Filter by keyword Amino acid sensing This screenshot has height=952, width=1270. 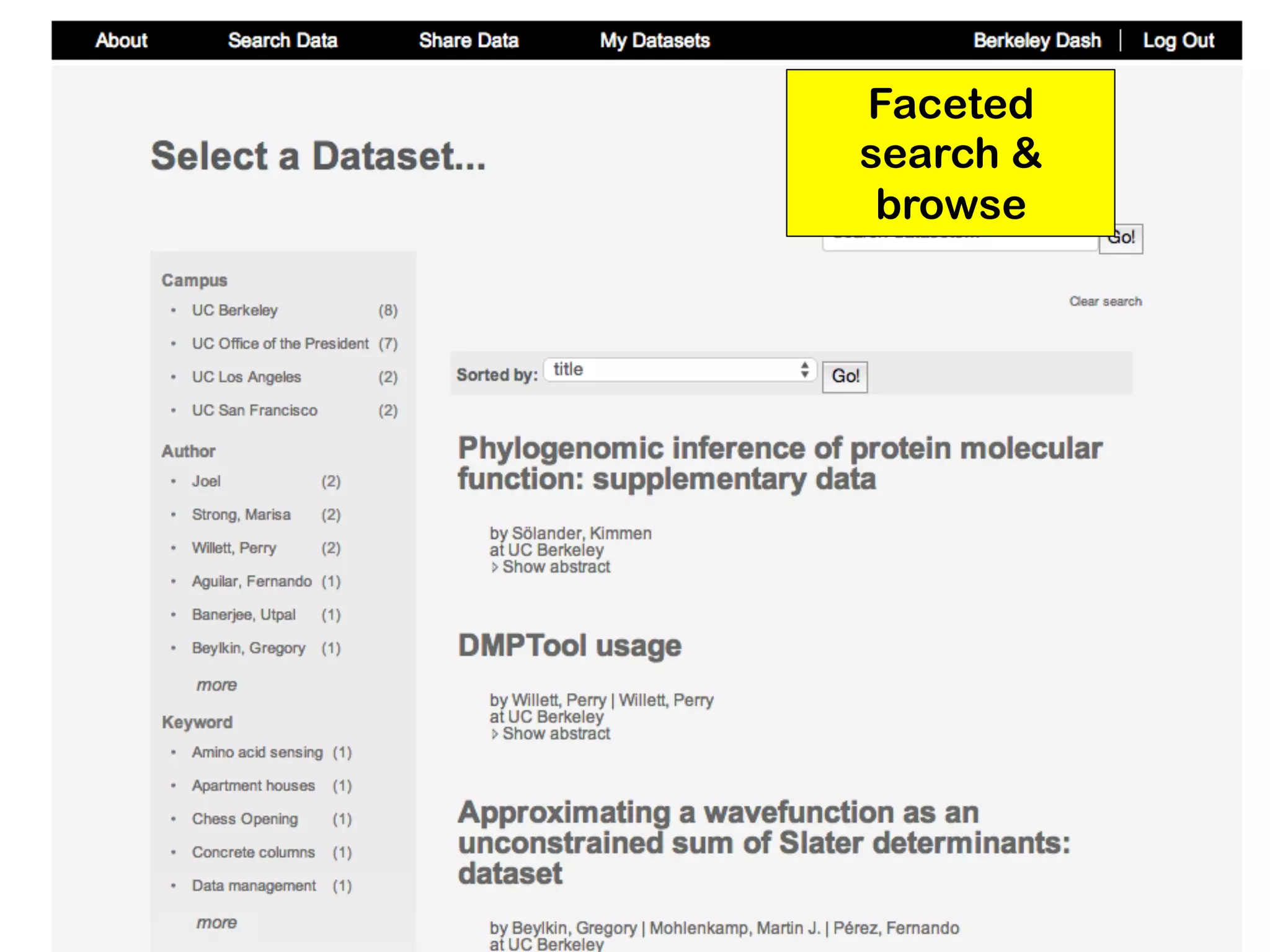[257, 752]
